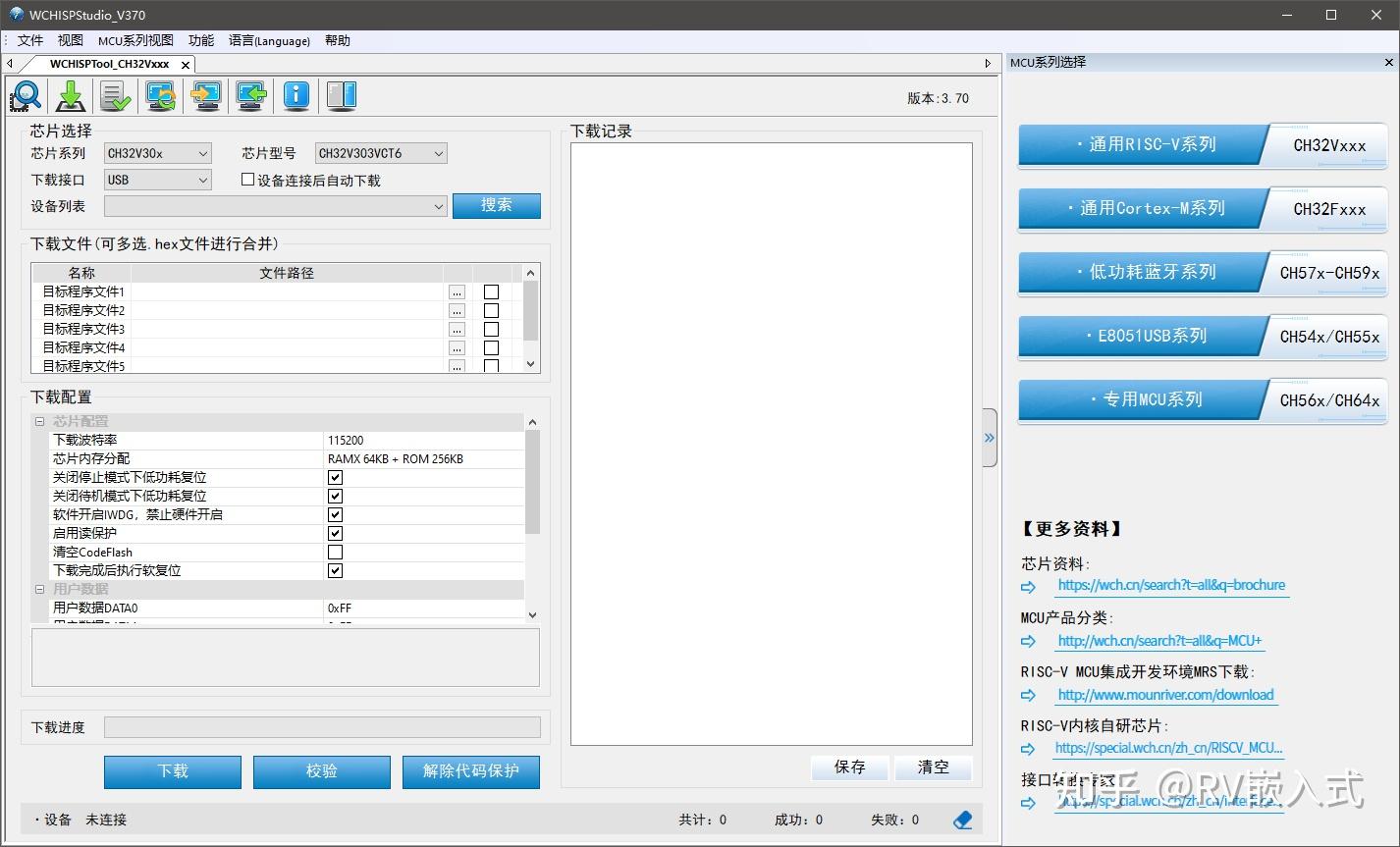Image resolution: width=1400 pixels, height=847 pixels.
Task: Open the 语言(Language) menu
Action: (x=269, y=40)
